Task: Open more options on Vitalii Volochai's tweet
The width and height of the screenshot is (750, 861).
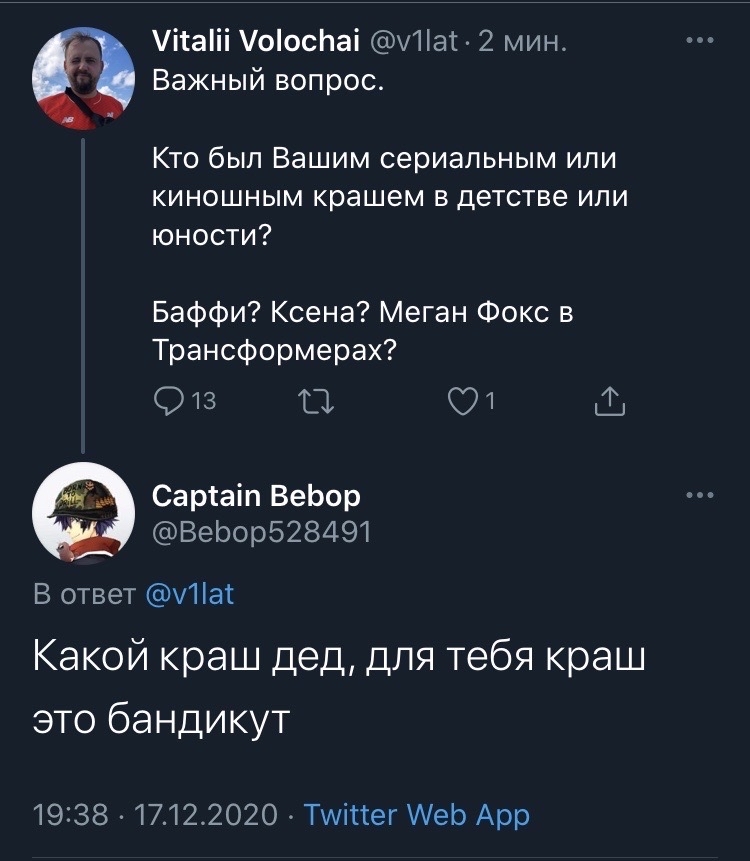Action: click(699, 42)
